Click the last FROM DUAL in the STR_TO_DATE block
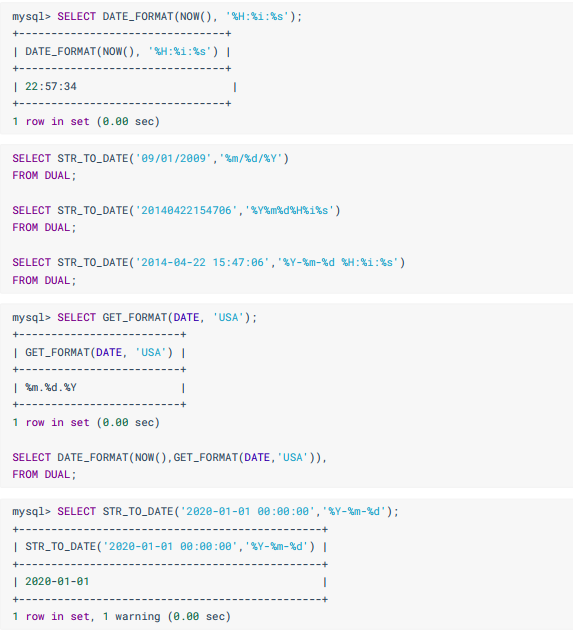The width and height of the screenshot is (573, 632). click(44, 280)
